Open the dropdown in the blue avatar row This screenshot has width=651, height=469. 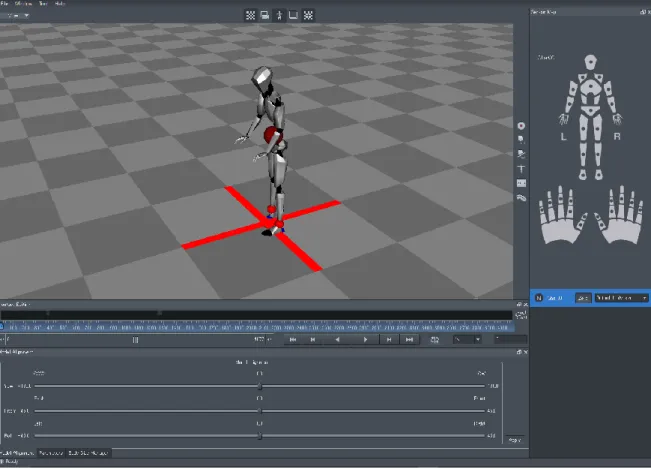pyautogui.click(x=622, y=298)
